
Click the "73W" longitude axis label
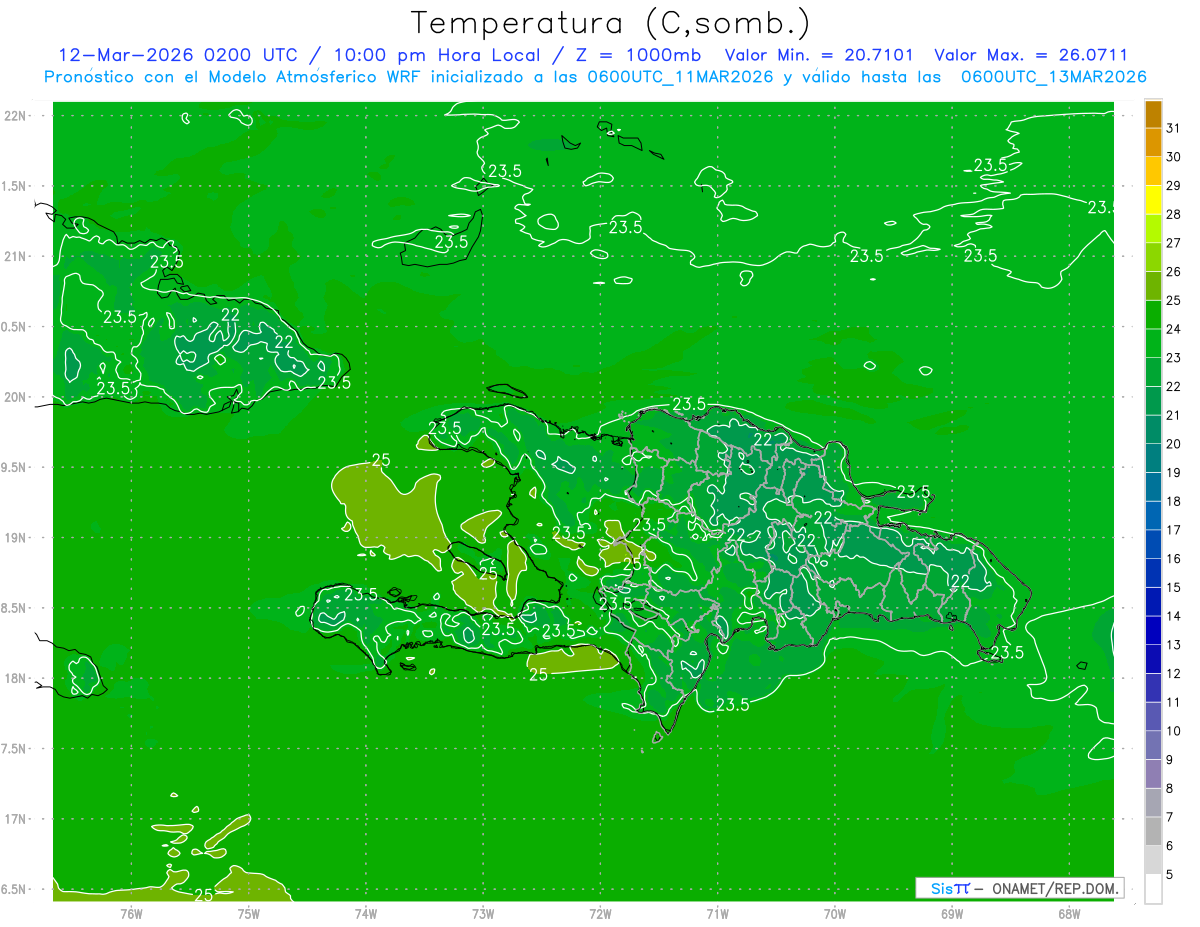pos(483,914)
